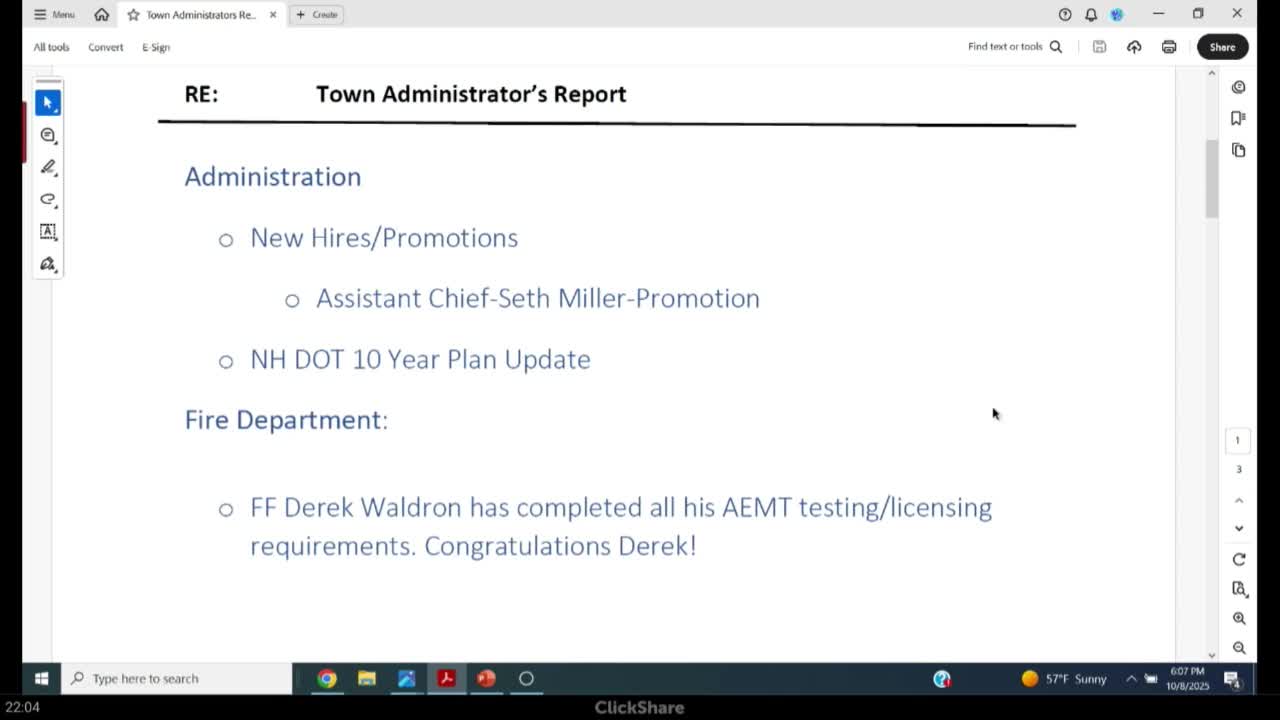Choose the Select arrow tool

[48, 103]
